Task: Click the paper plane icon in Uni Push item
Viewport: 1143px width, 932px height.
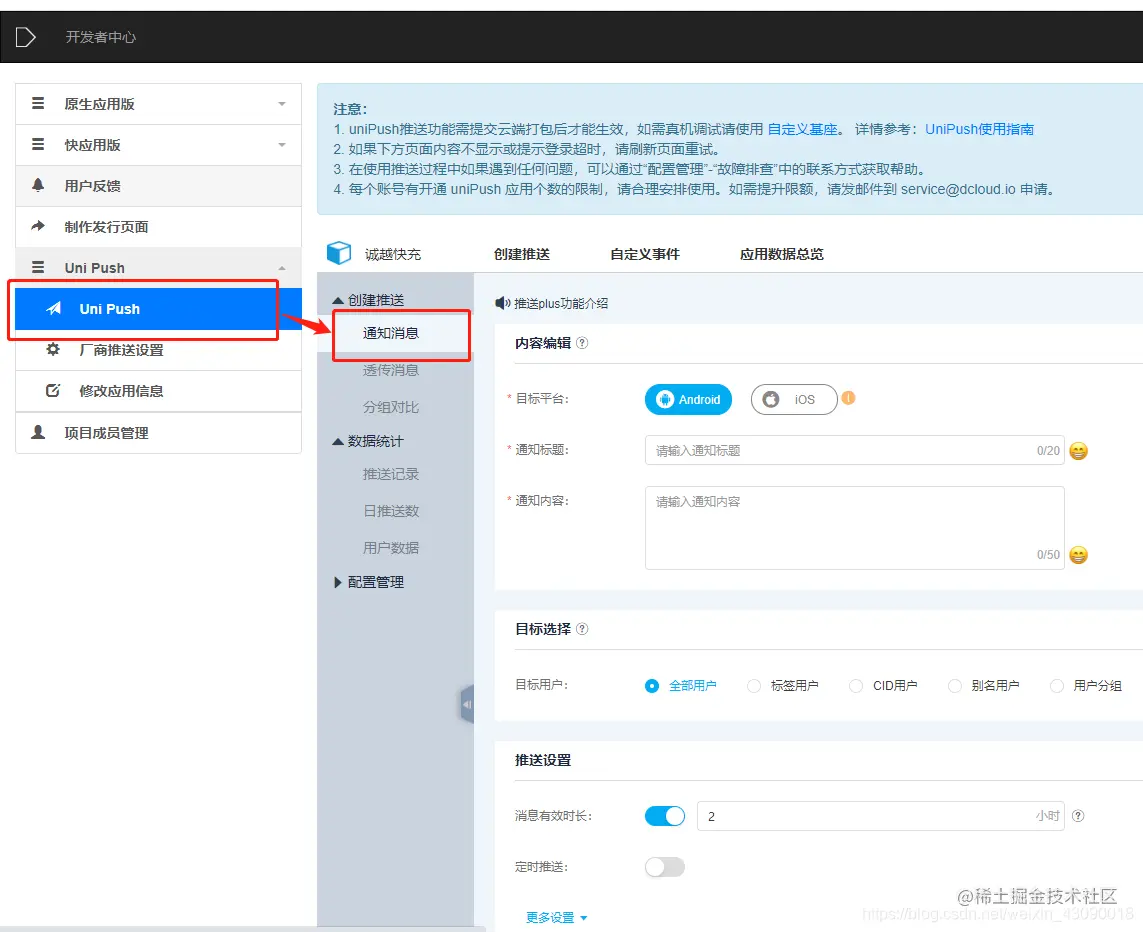Action: click(x=54, y=308)
